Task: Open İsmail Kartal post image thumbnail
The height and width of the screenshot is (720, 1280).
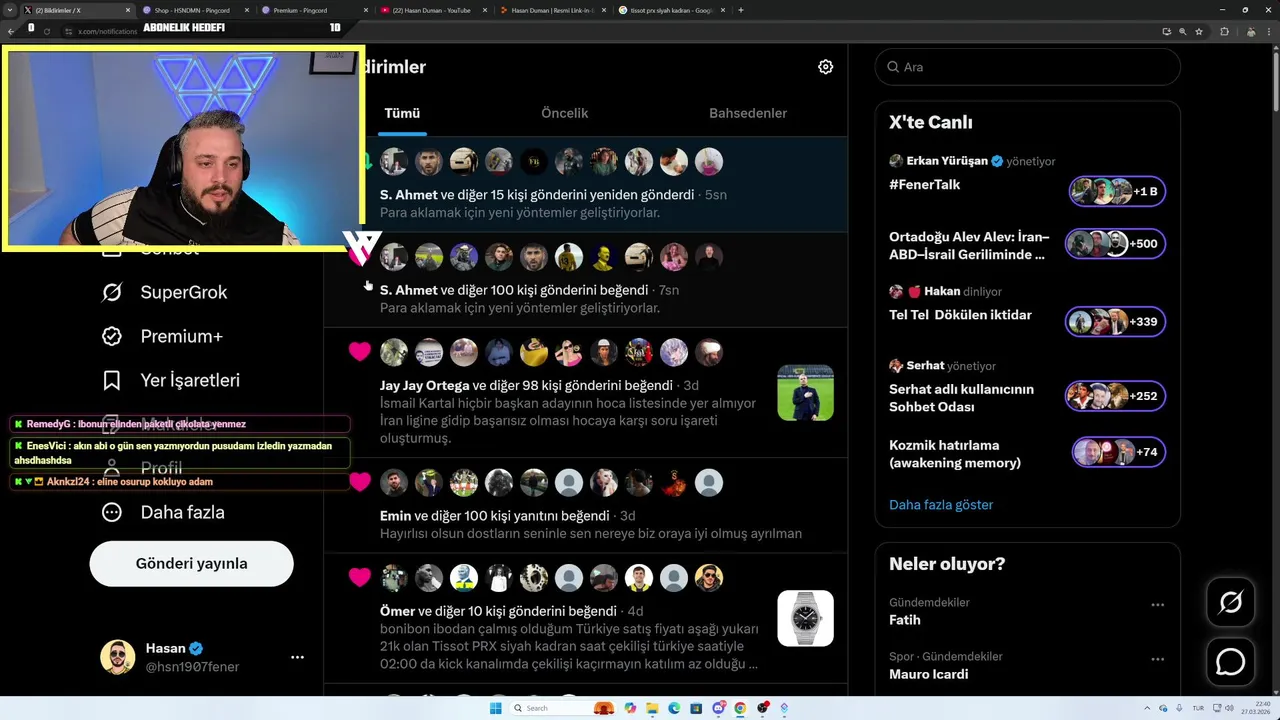Action: click(805, 392)
